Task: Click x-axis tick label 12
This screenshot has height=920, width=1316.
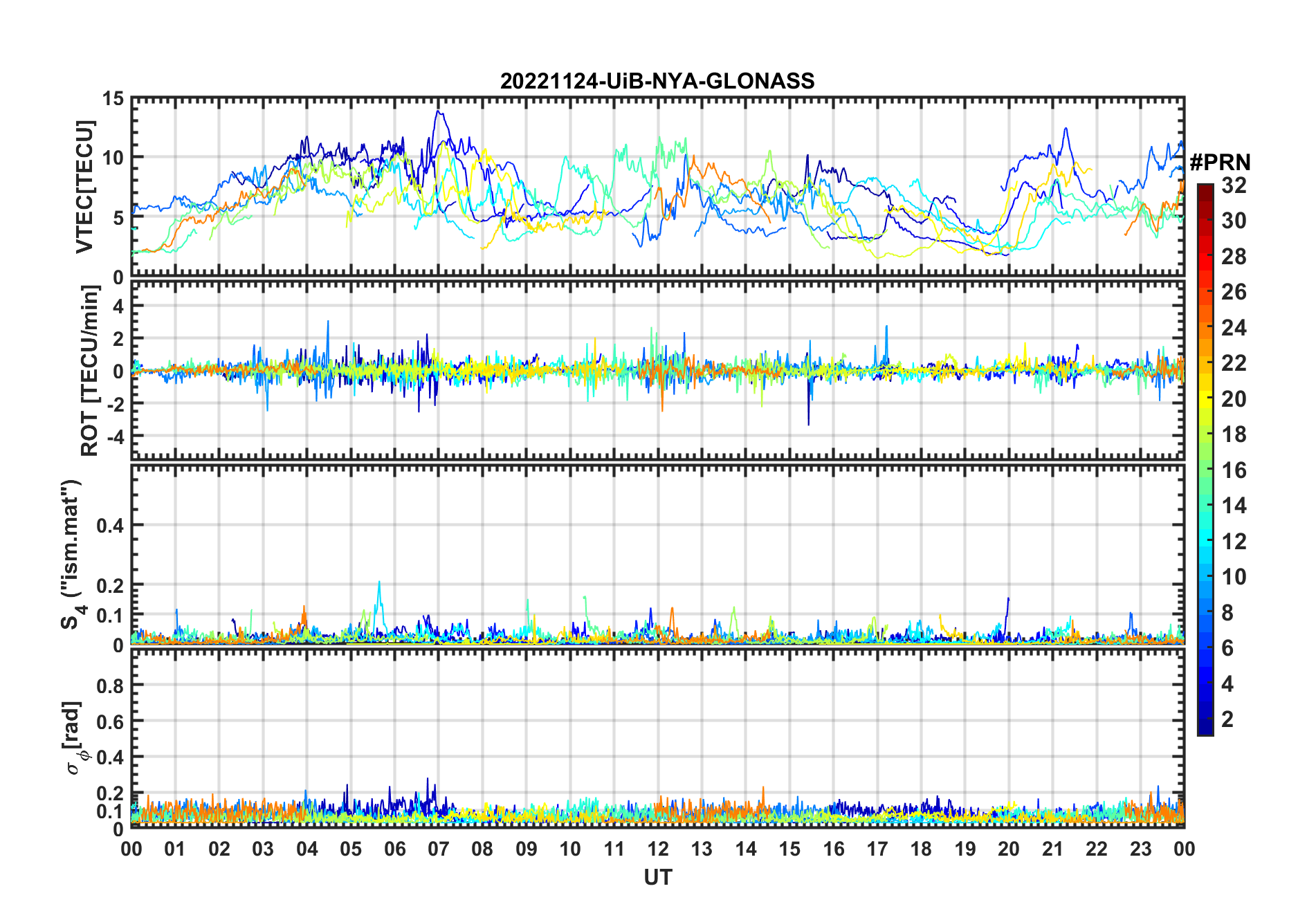Action: 658,849
